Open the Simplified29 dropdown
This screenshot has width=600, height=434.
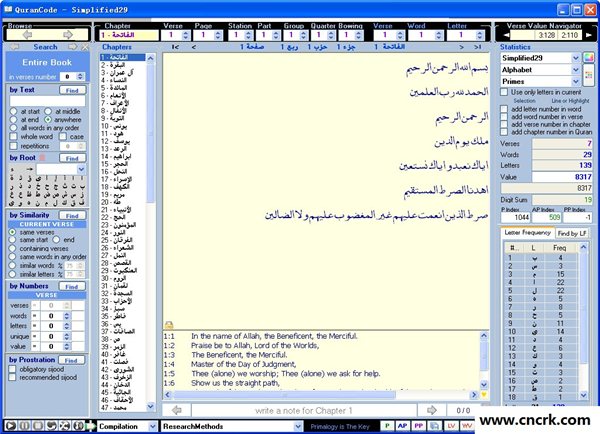click(x=575, y=58)
